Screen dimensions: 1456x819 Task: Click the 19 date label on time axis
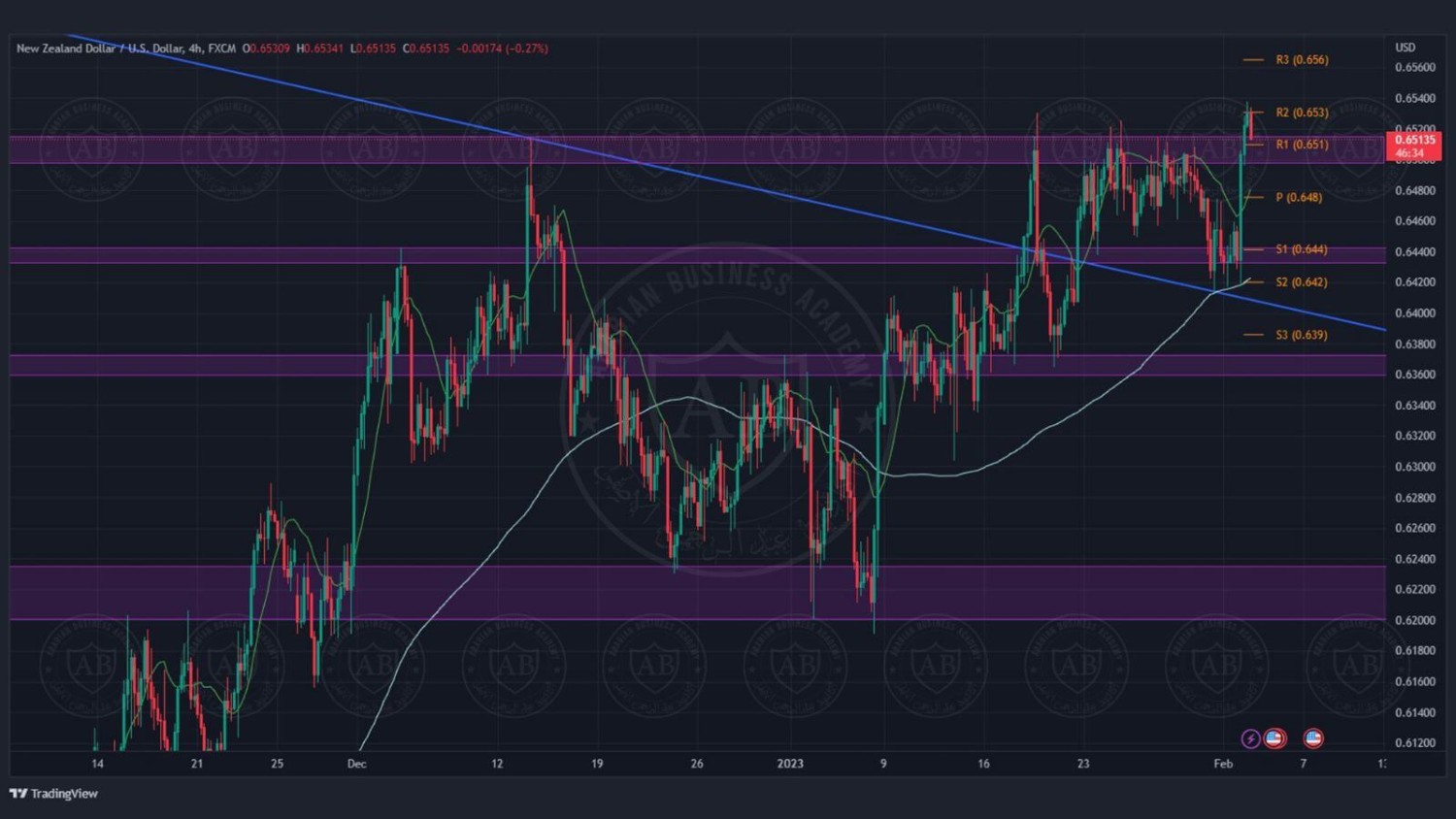[597, 764]
